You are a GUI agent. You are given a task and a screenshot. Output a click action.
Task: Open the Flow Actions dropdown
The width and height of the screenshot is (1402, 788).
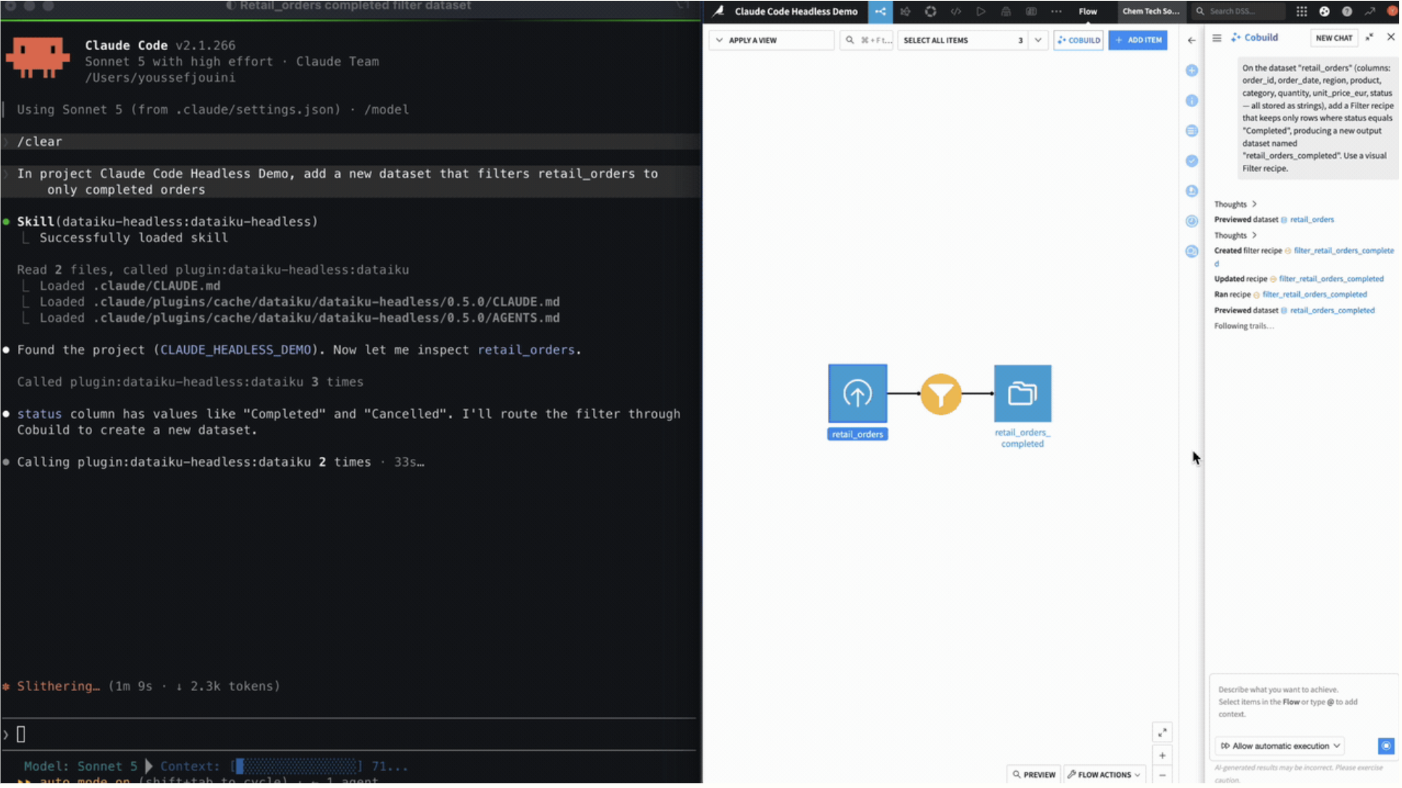click(x=1104, y=774)
